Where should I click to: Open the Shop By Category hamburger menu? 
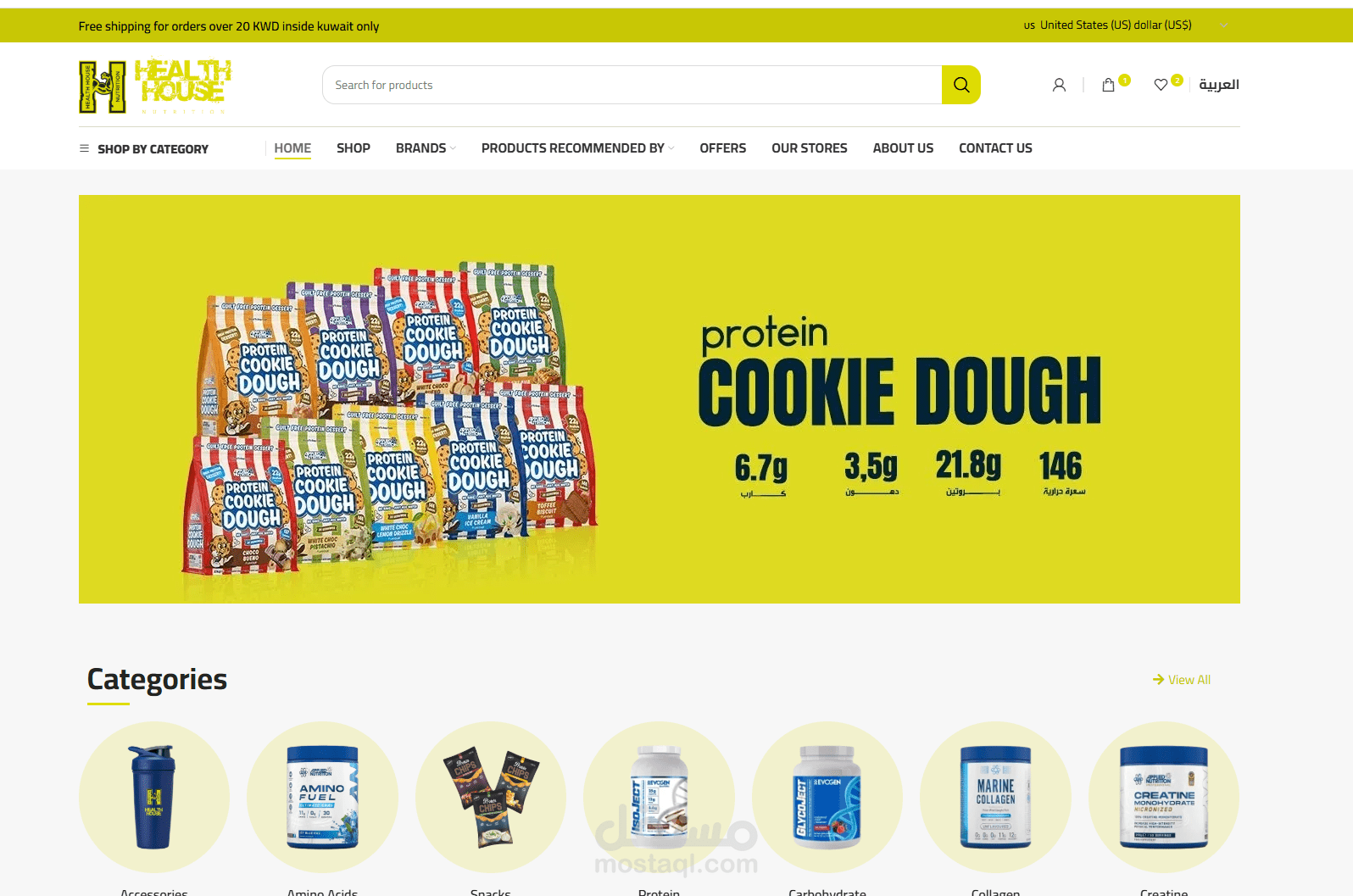(x=143, y=148)
